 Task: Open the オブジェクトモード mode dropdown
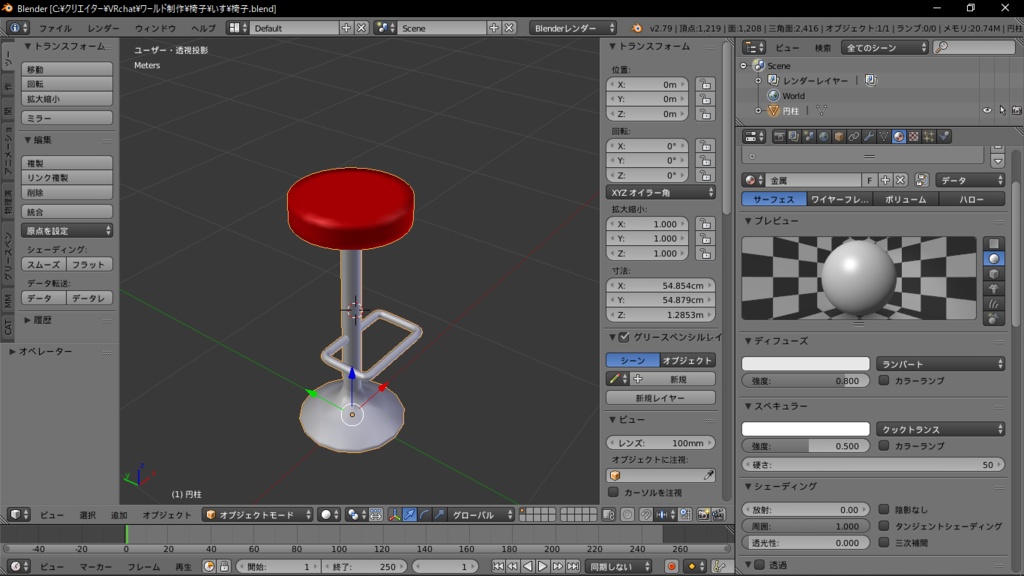pos(258,515)
